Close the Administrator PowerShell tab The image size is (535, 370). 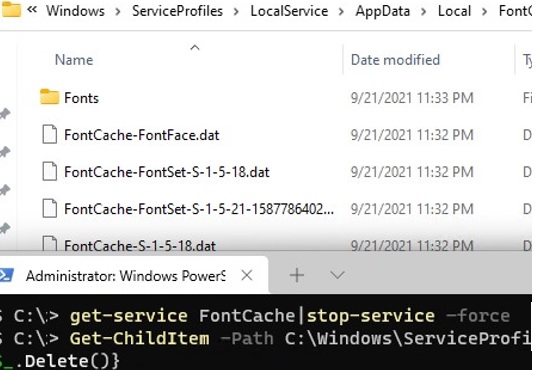pos(247,275)
